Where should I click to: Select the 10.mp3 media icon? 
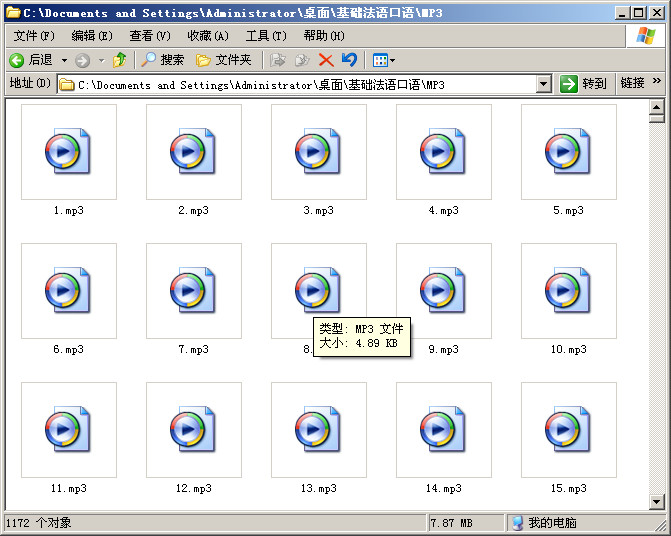568,290
